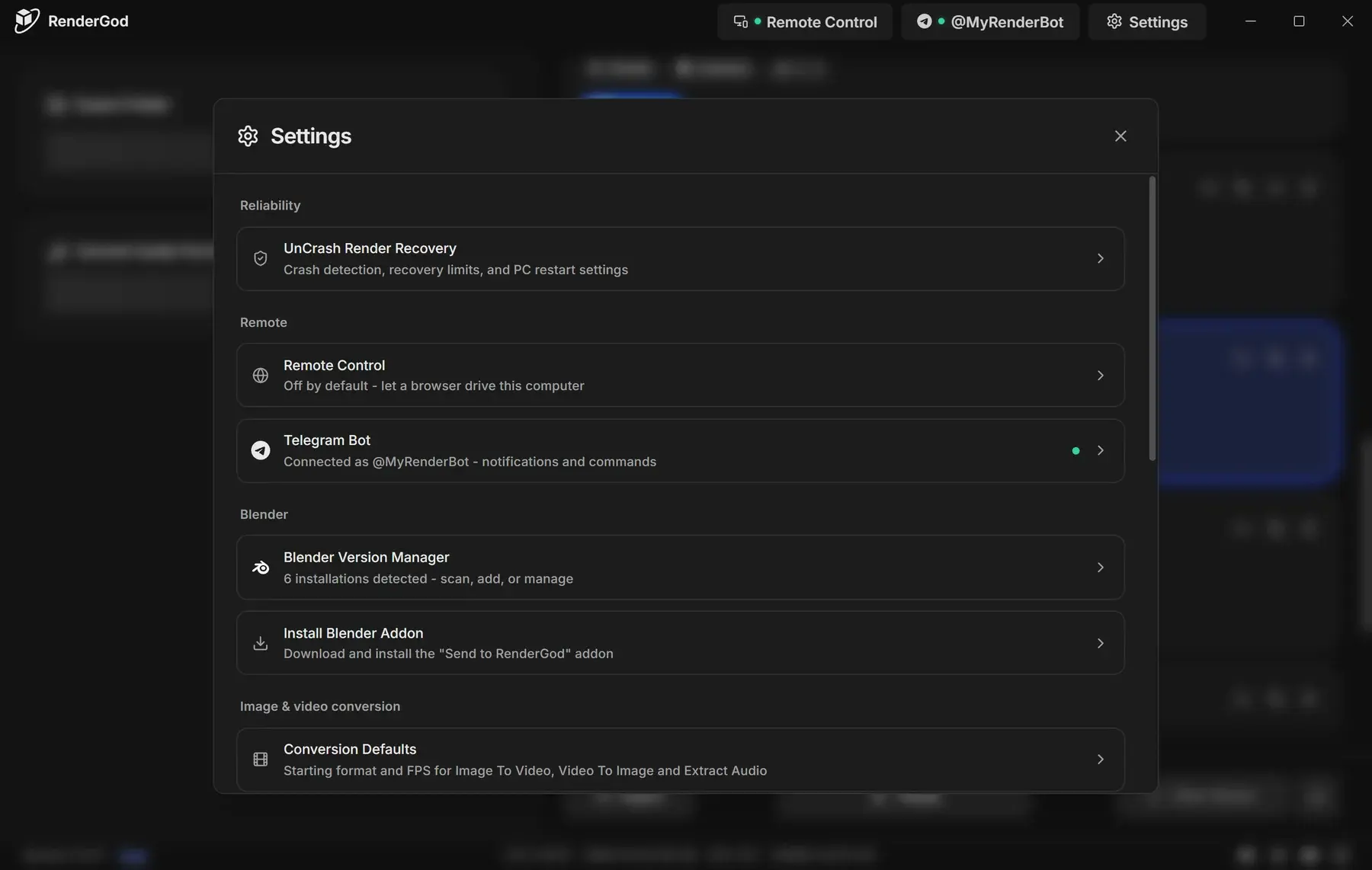This screenshot has width=1372, height=870.
Task: Select the Blender Version Manager title
Action: pyautogui.click(x=367, y=558)
